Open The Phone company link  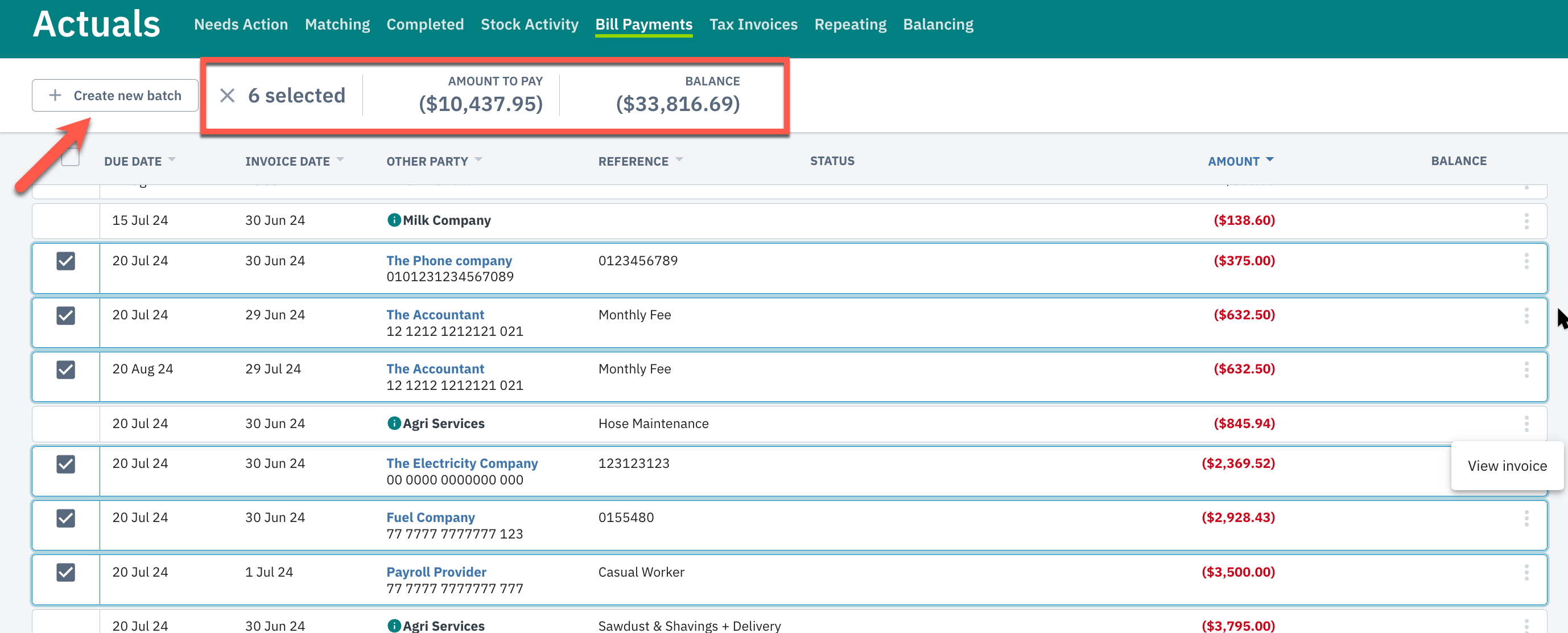[x=449, y=261]
